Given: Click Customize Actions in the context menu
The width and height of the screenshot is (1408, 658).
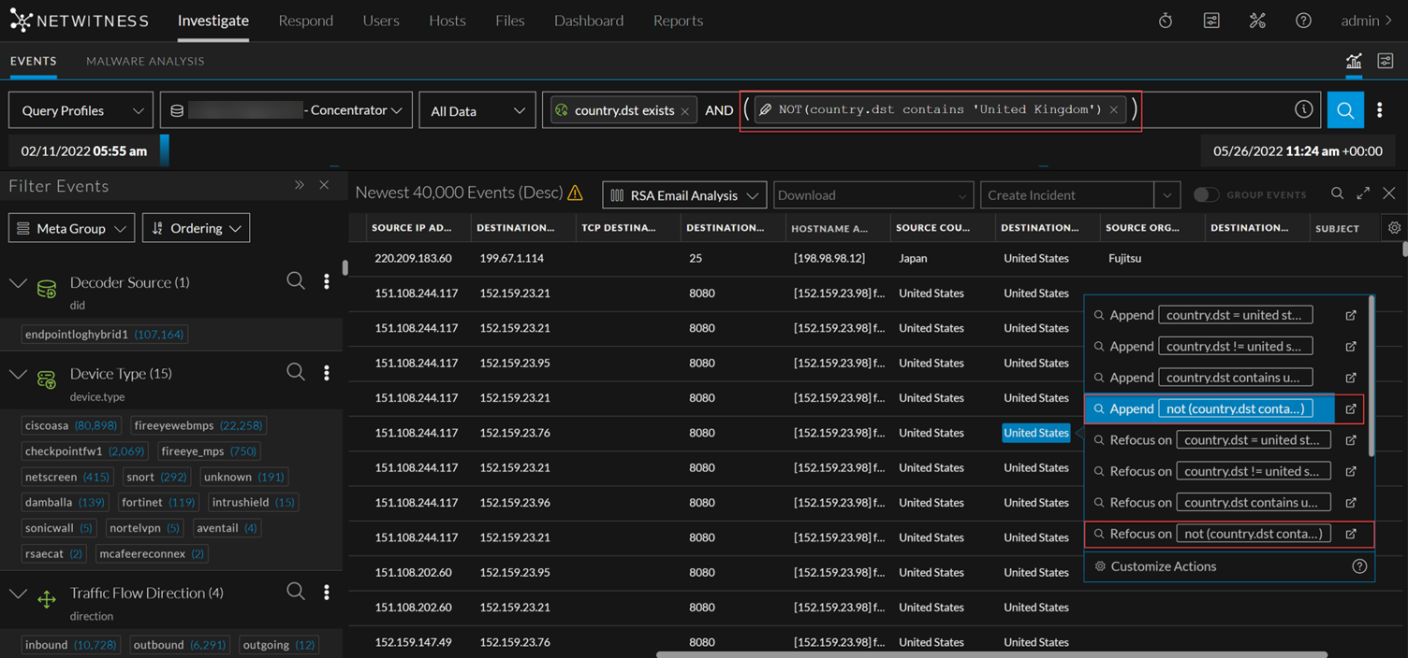Looking at the screenshot, I should click(x=1162, y=566).
